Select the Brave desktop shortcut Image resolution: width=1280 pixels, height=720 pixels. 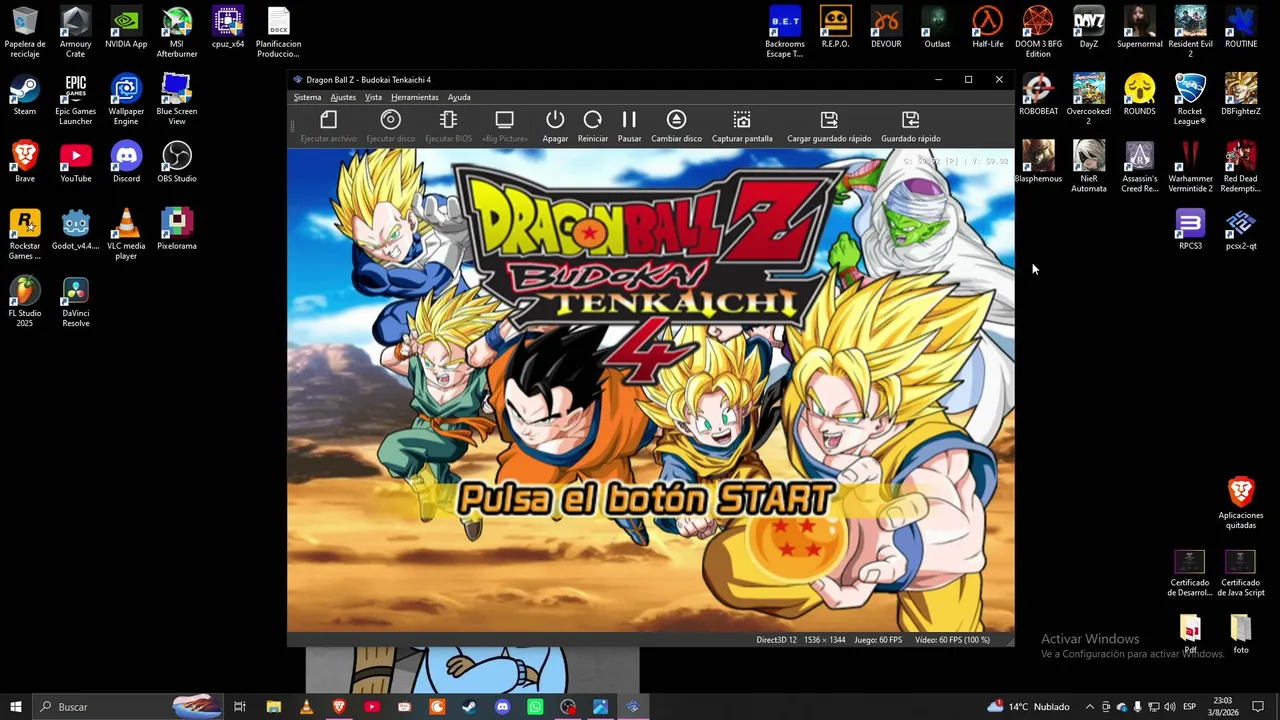click(25, 162)
